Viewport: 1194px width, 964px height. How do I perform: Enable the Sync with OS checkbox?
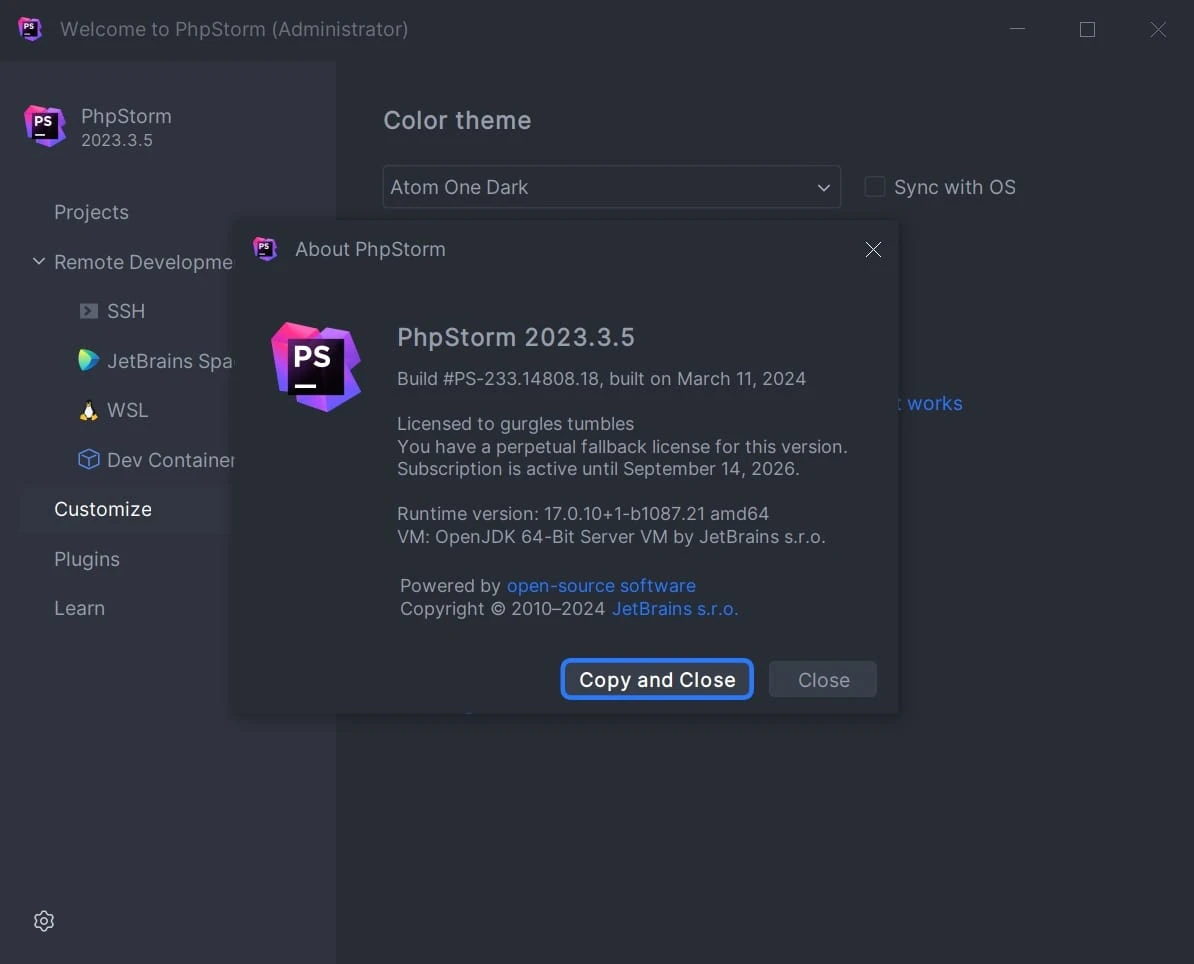pyautogui.click(x=874, y=186)
